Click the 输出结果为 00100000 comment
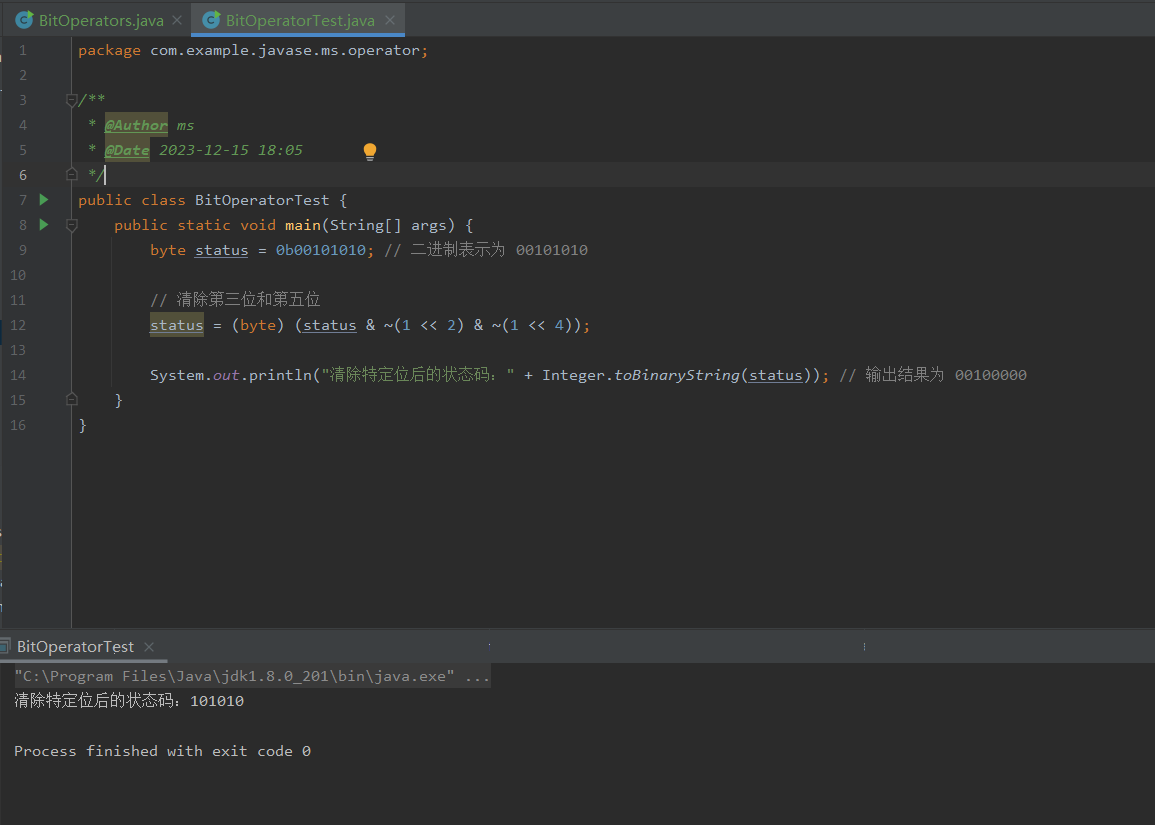Screen dimensions: 1155x825 (x=933, y=375)
